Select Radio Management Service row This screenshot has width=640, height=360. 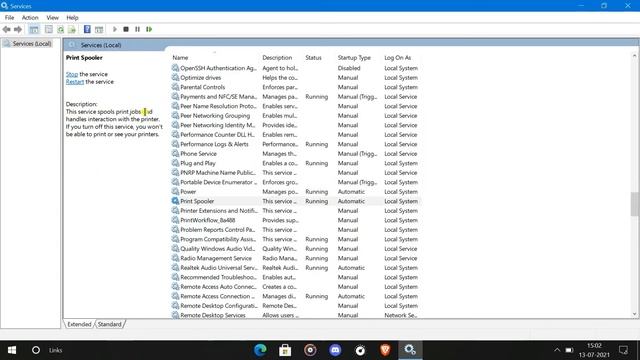point(296,258)
